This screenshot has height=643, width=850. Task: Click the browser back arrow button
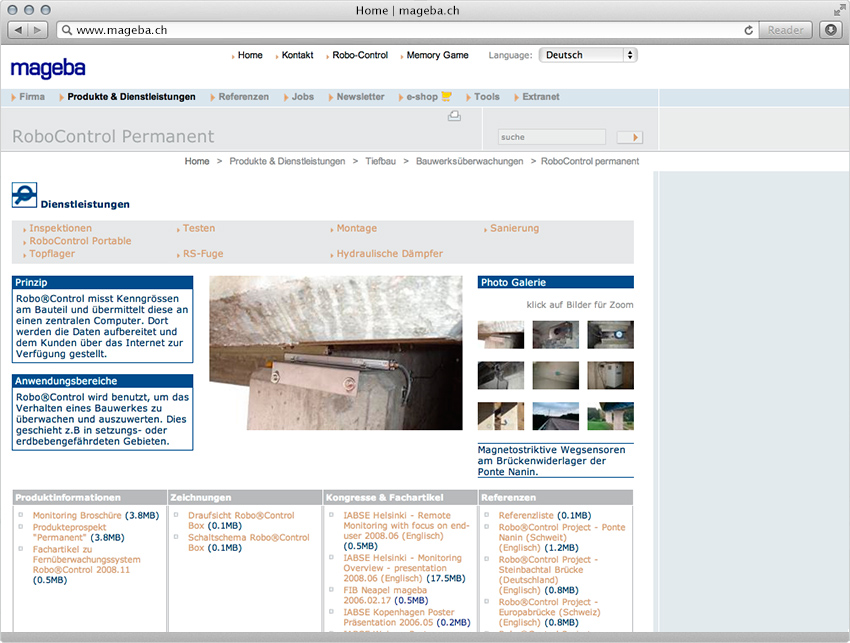coord(18,30)
